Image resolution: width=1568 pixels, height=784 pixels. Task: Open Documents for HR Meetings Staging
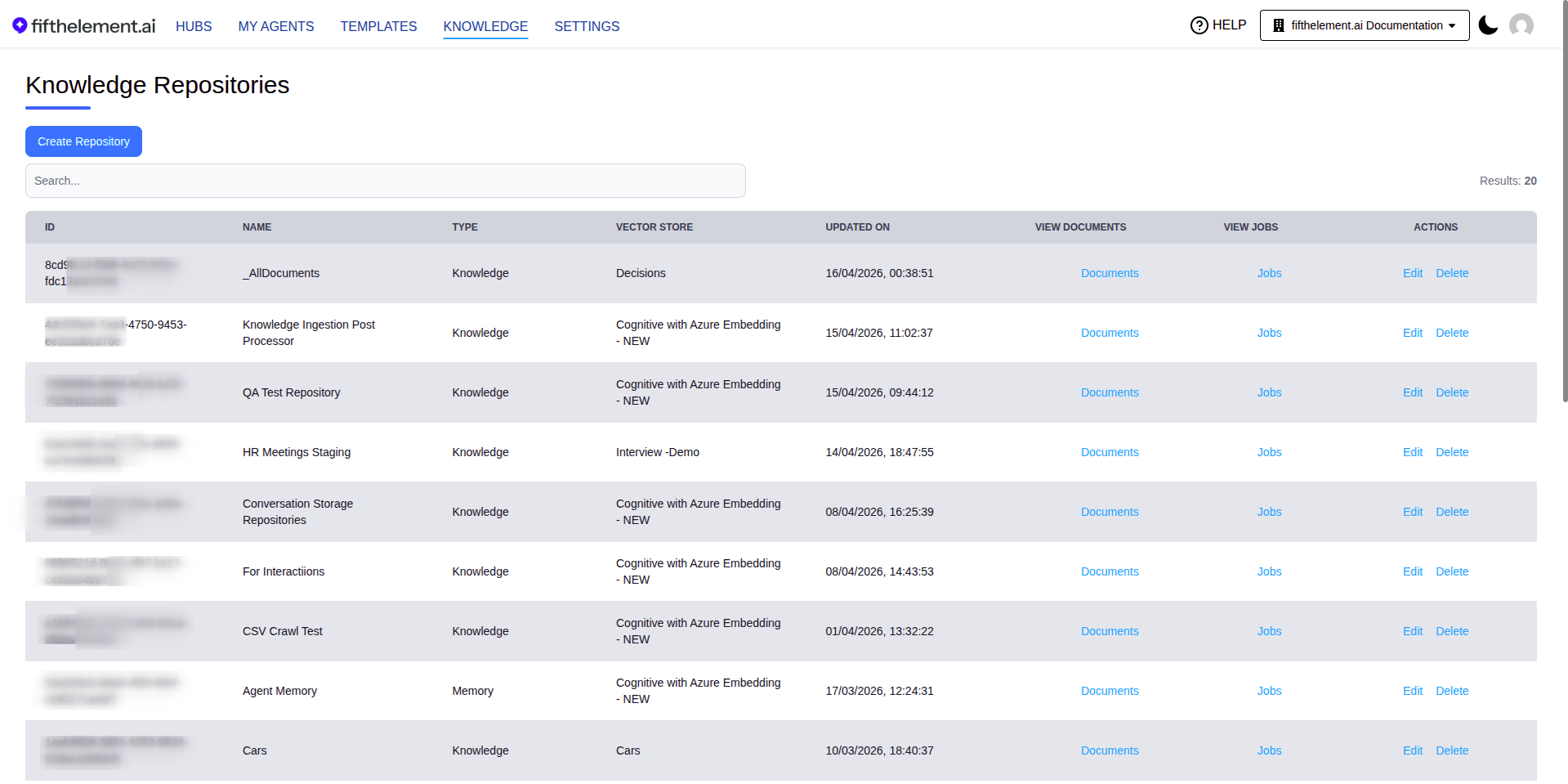[1110, 452]
